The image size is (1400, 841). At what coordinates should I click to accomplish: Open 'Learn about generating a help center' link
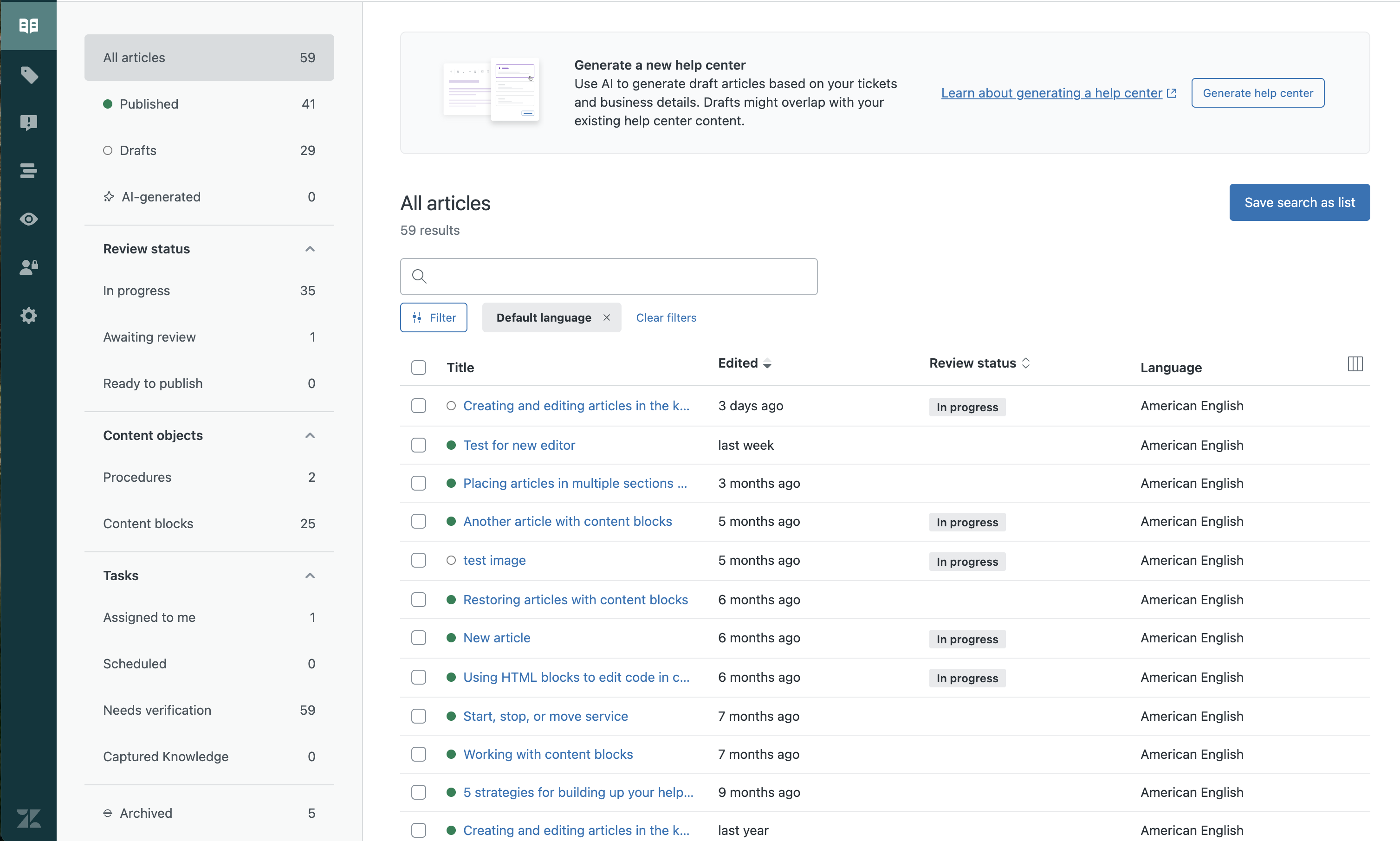pyautogui.click(x=1051, y=92)
